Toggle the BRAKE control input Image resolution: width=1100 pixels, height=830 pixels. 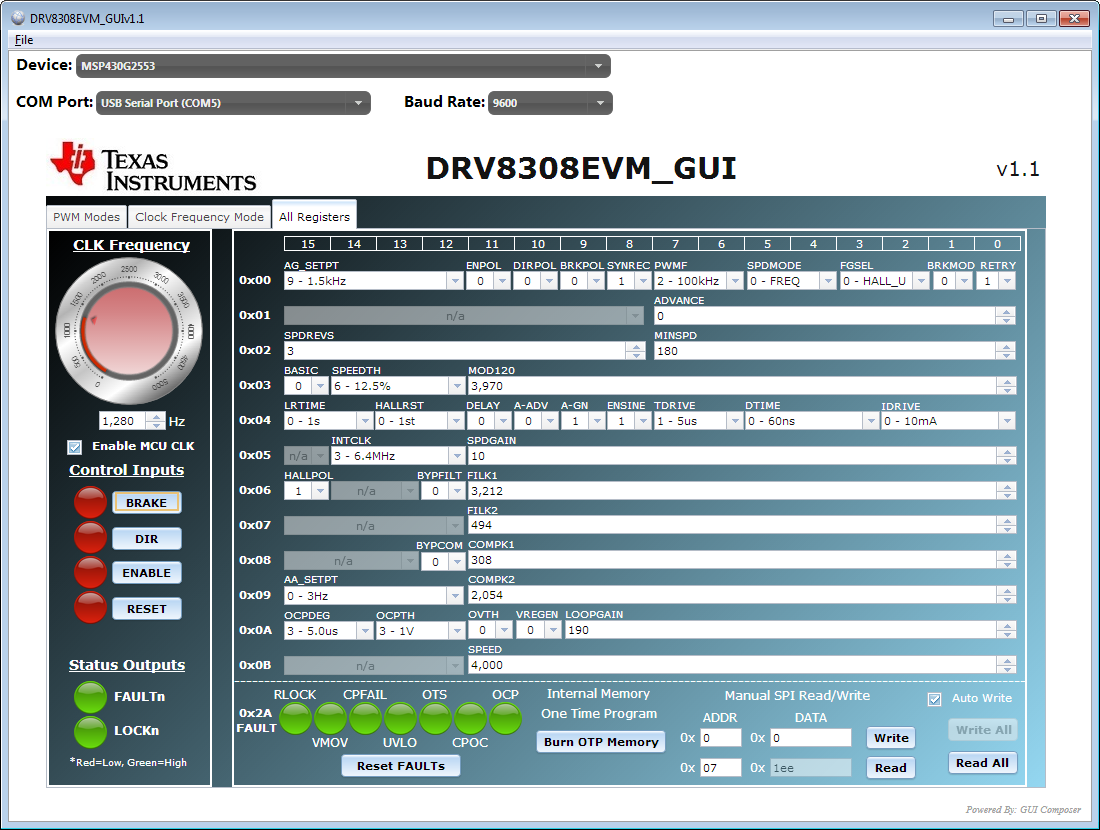tap(147, 503)
